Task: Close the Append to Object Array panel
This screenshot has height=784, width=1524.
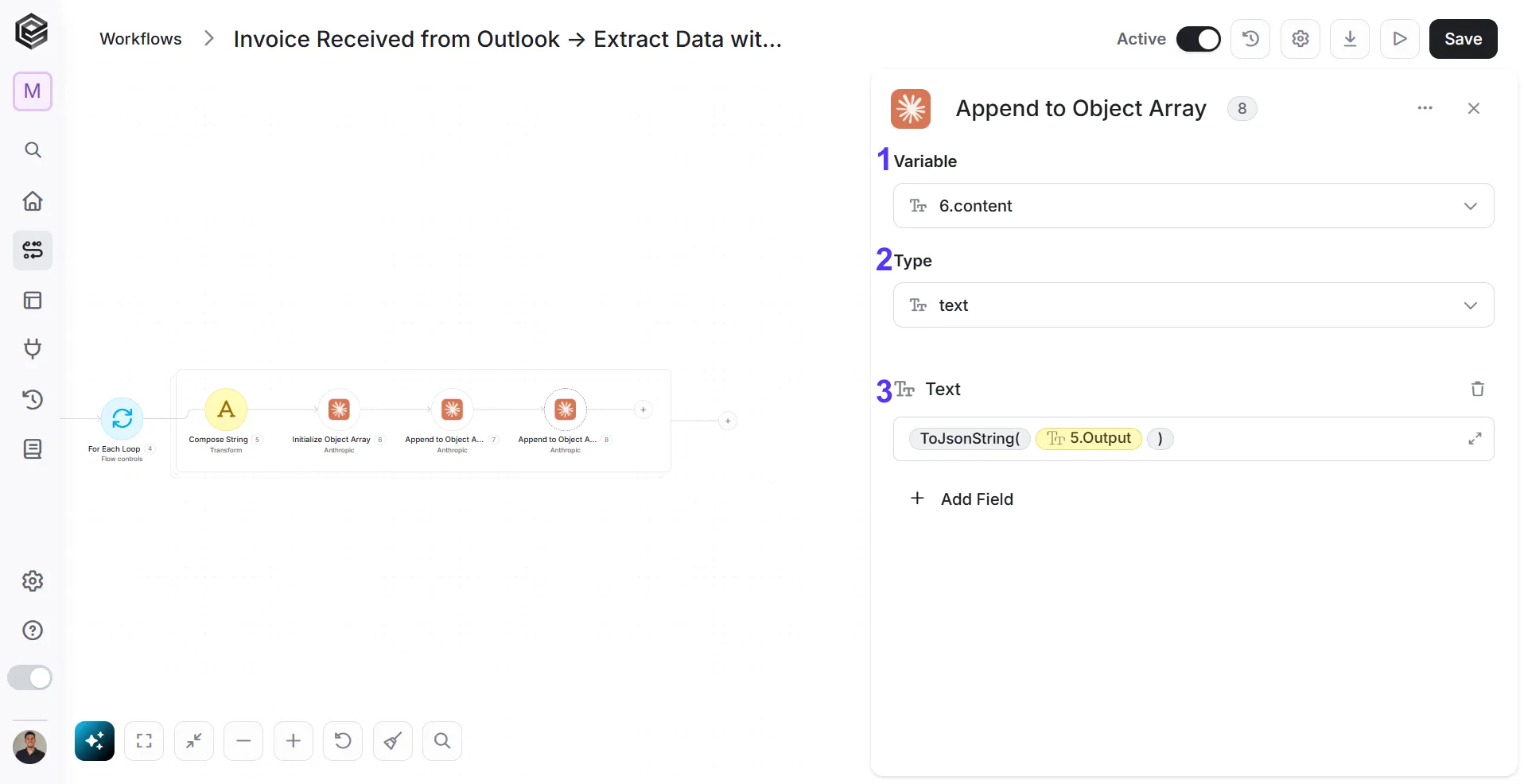Action: pos(1473,108)
